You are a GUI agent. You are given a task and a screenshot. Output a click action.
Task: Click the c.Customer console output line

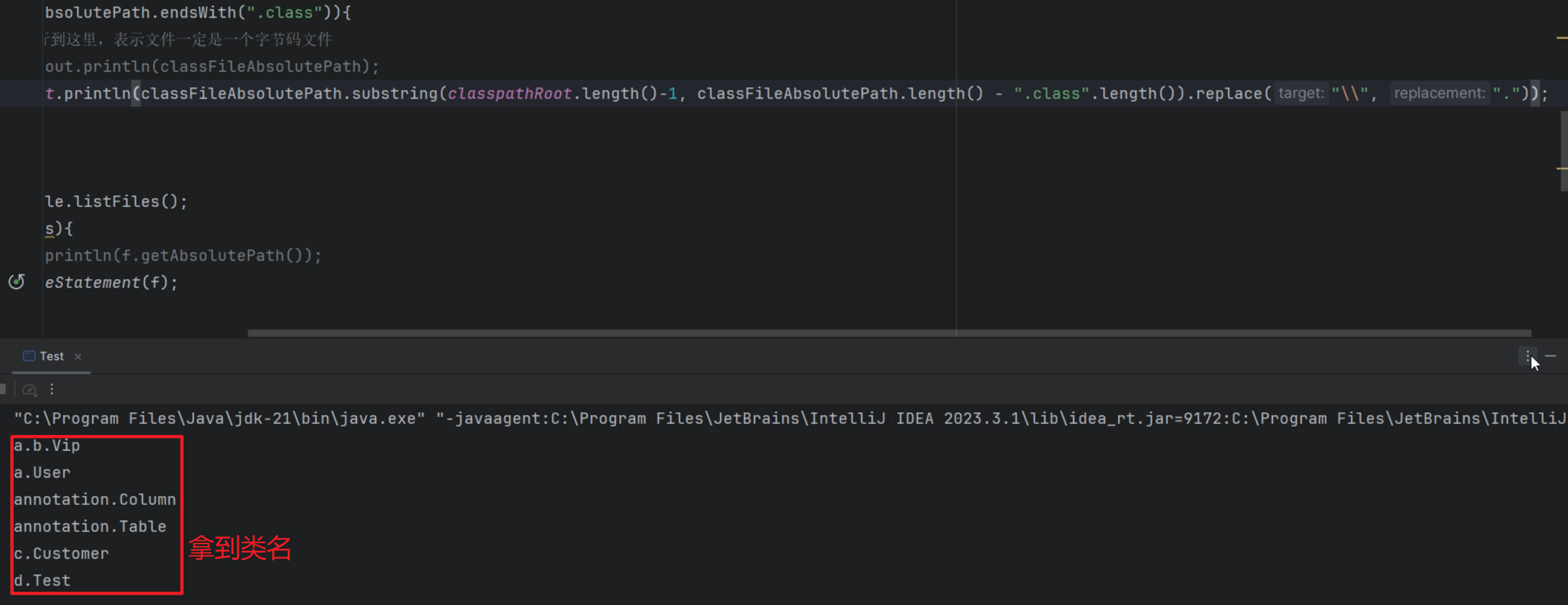click(x=61, y=554)
